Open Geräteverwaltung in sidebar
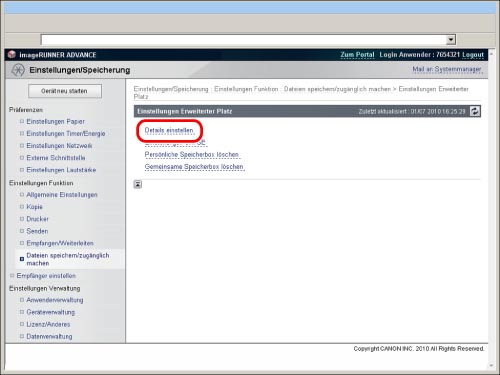 tap(50, 312)
